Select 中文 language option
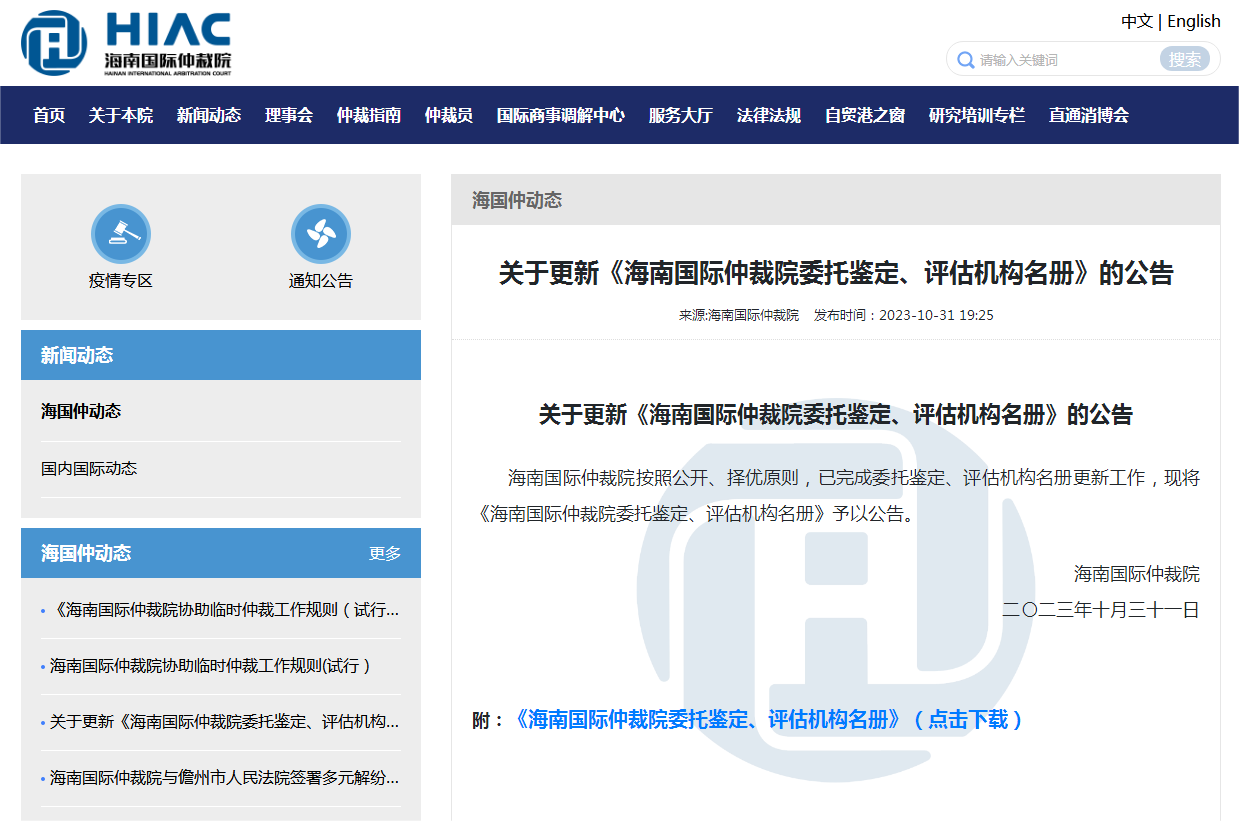This screenshot has width=1239, height=821. (x=1136, y=21)
